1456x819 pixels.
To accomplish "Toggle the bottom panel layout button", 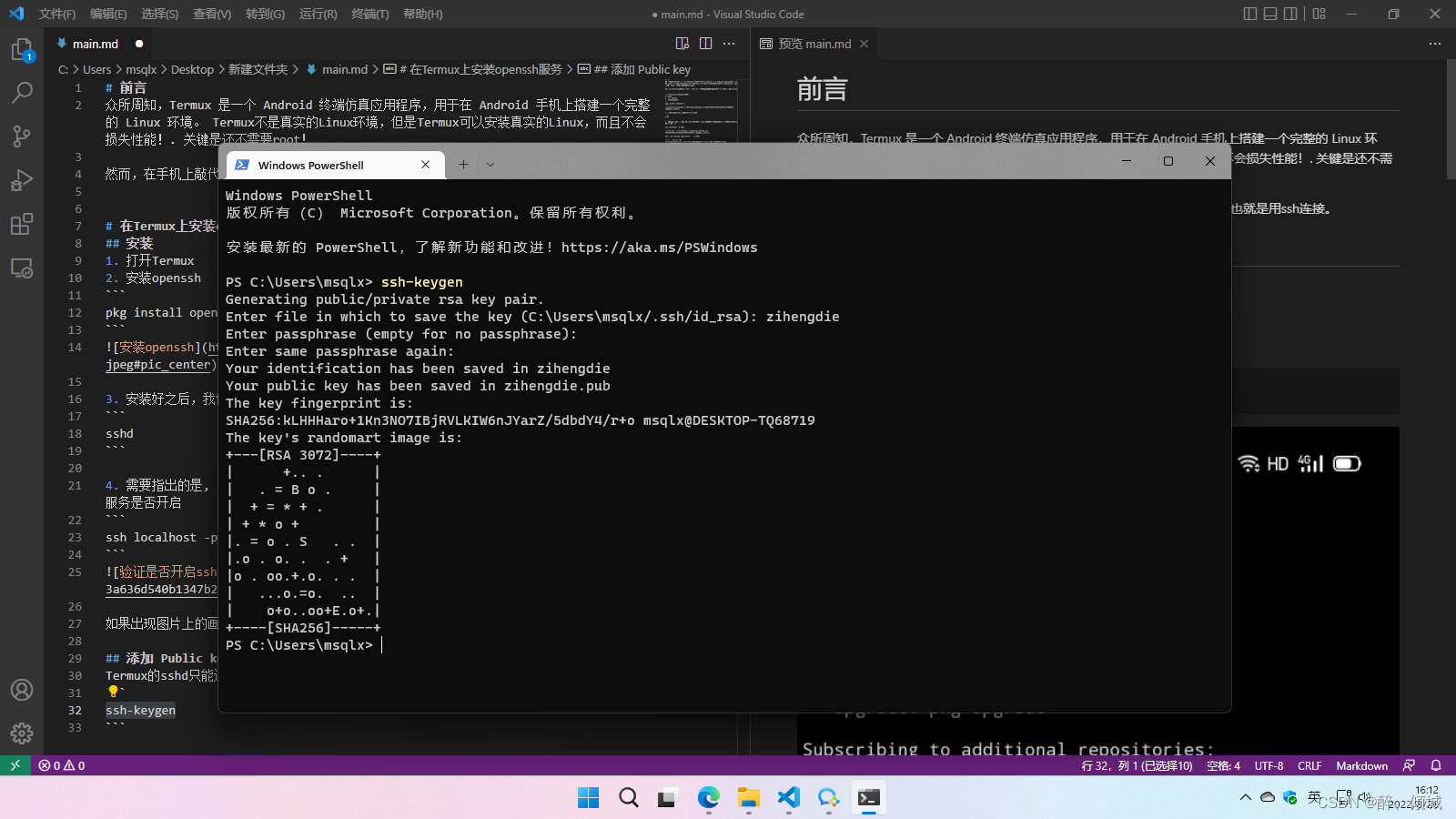I will [1270, 14].
